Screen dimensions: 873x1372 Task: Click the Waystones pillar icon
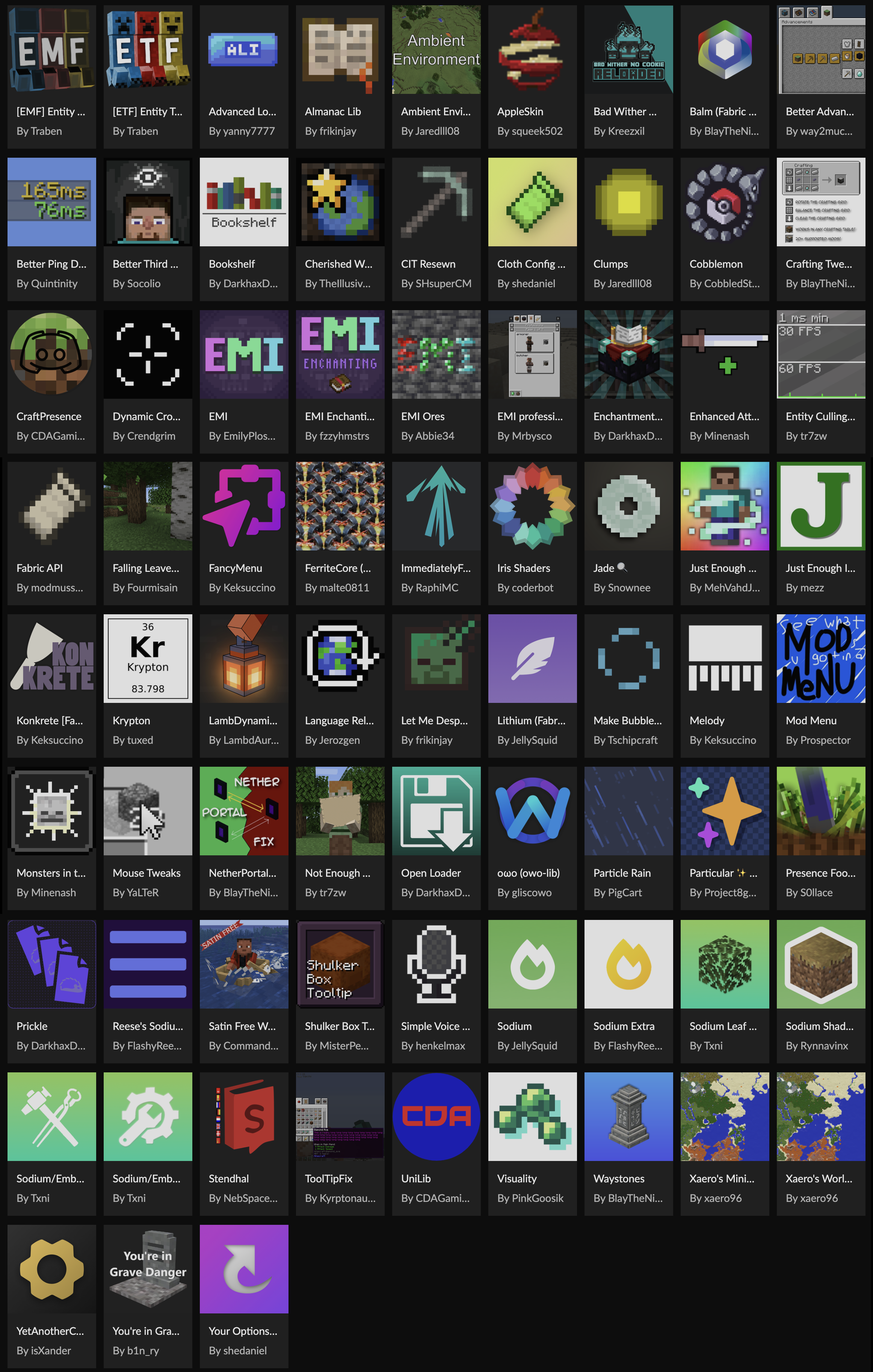click(x=628, y=1116)
